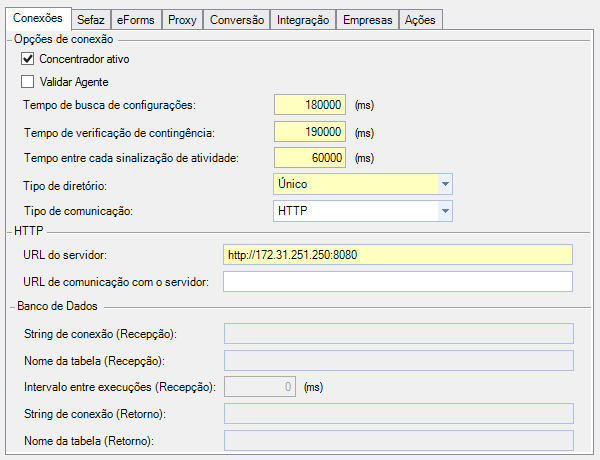Click the Intervalo entre execuções (Recepção) field
The height and width of the screenshot is (460, 600).
coord(260,386)
